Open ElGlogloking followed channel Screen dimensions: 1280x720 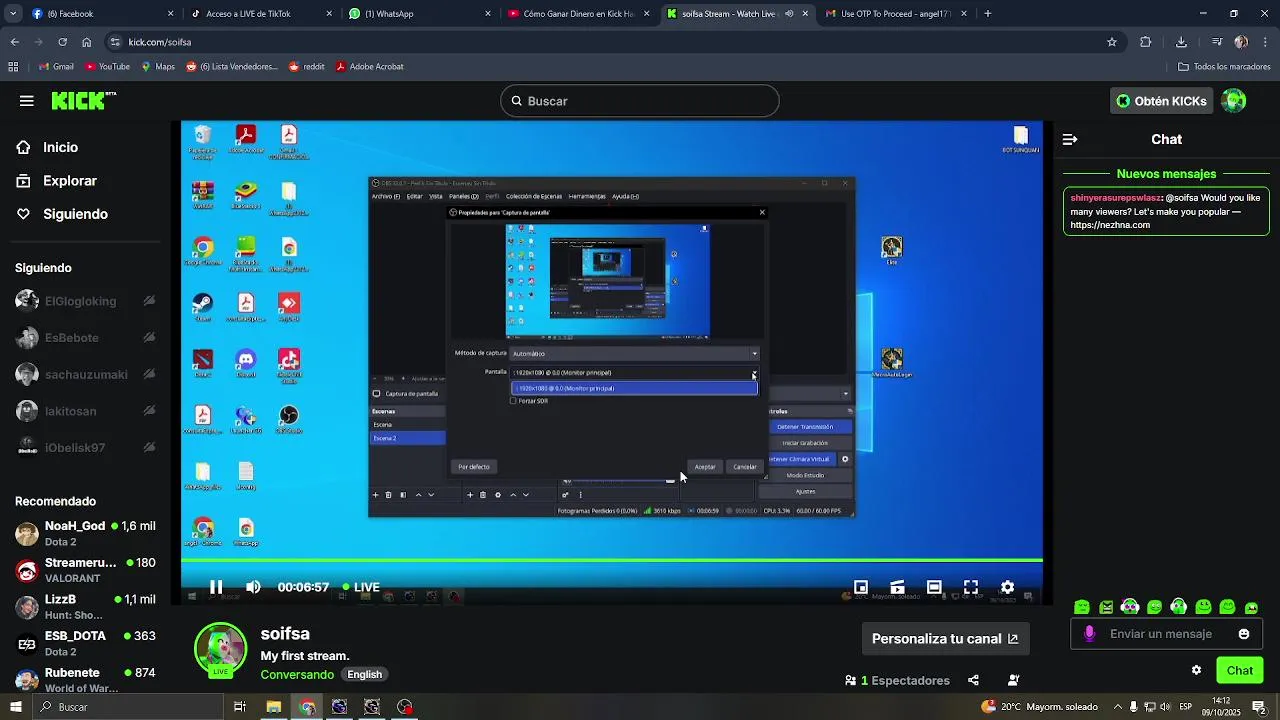(85, 301)
